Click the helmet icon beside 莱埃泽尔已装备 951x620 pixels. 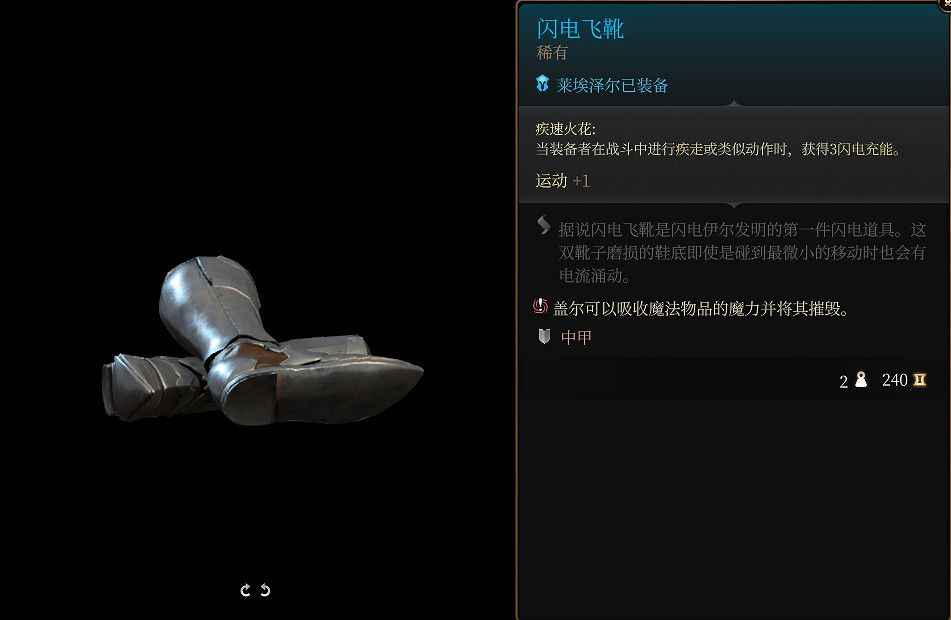pos(542,84)
